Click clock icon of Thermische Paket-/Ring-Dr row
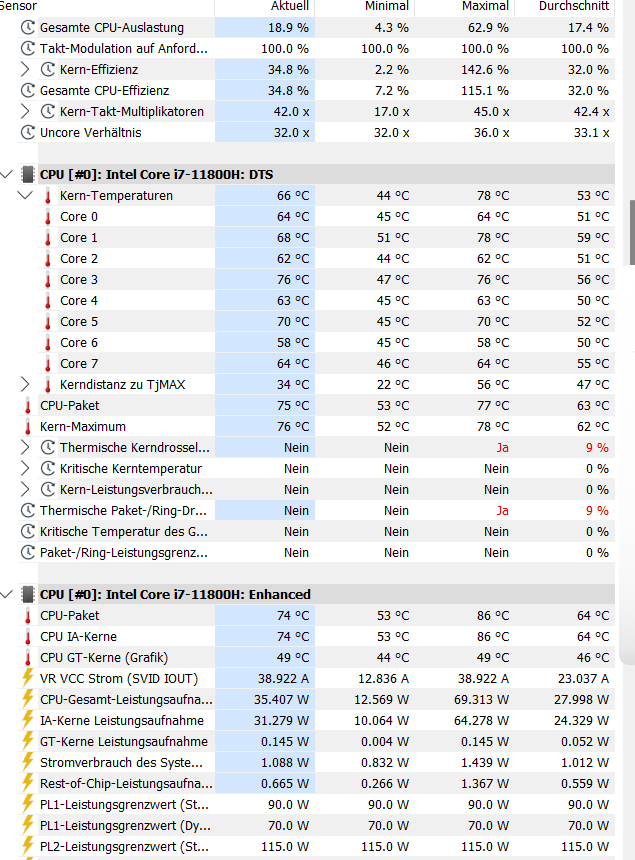Screen dimensions: 635x860 28,511
